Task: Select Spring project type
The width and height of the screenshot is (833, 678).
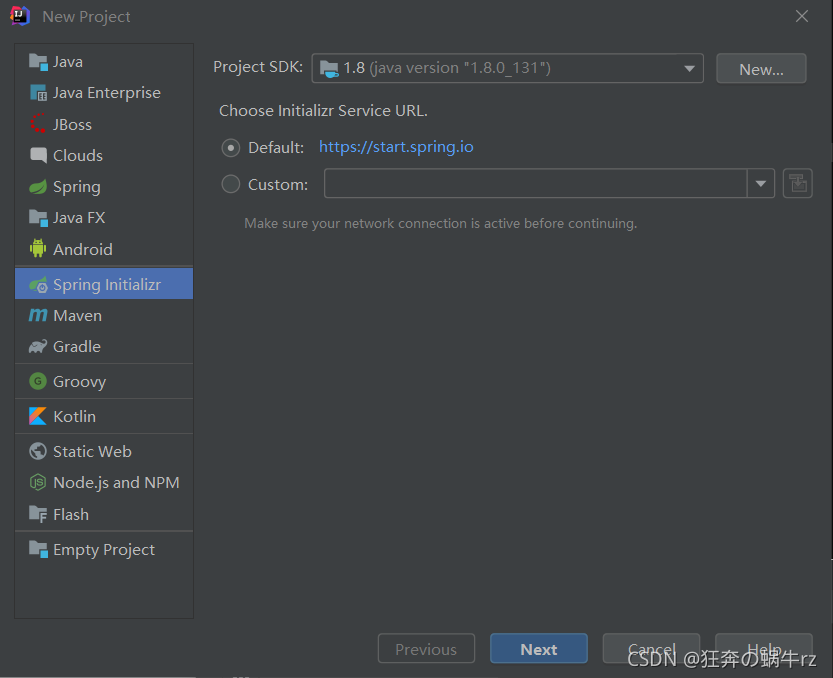Action: pyautogui.click(x=104, y=187)
